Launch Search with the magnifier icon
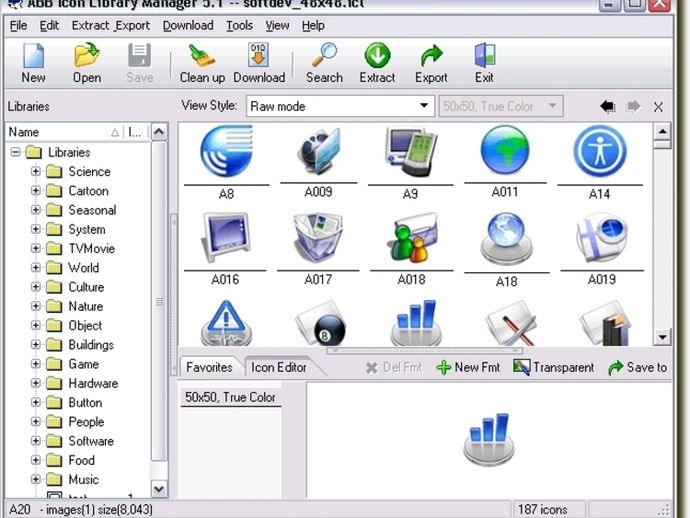 point(324,63)
